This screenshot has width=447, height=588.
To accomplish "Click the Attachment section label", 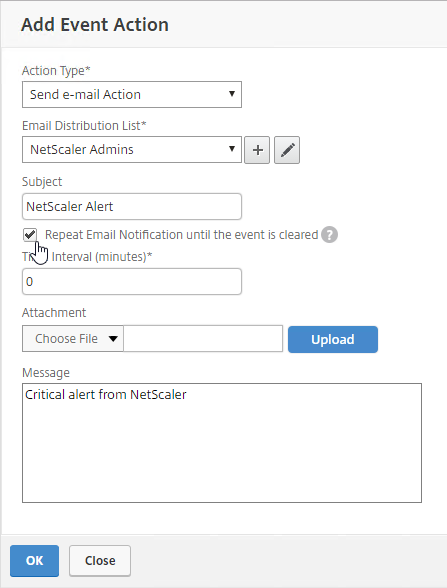I will tap(54, 312).
